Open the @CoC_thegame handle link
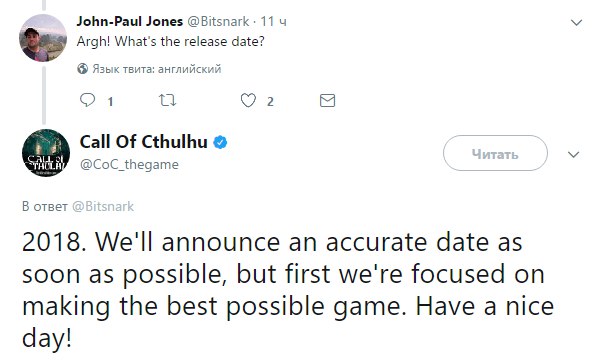The height and width of the screenshot is (361, 599). (129, 165)
